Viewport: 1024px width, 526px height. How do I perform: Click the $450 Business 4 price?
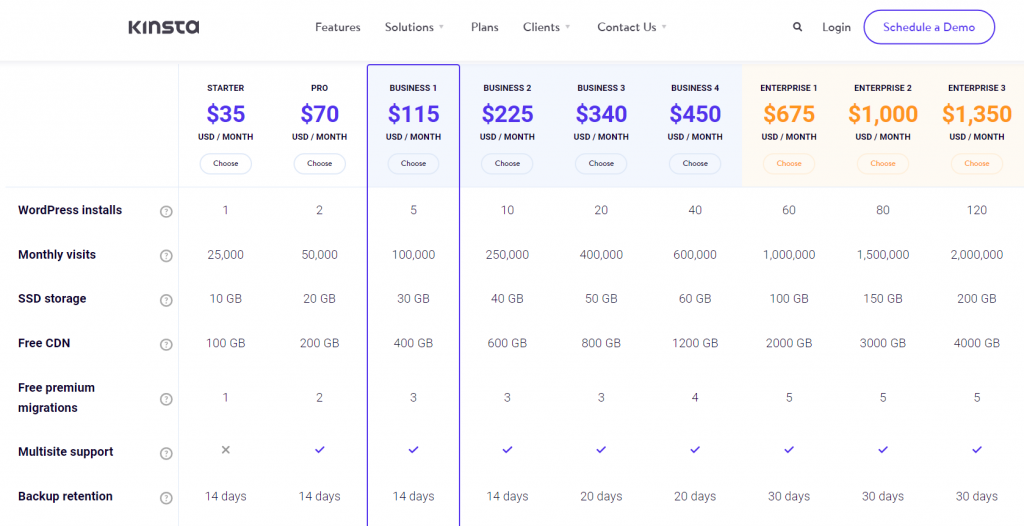(695, 114)
